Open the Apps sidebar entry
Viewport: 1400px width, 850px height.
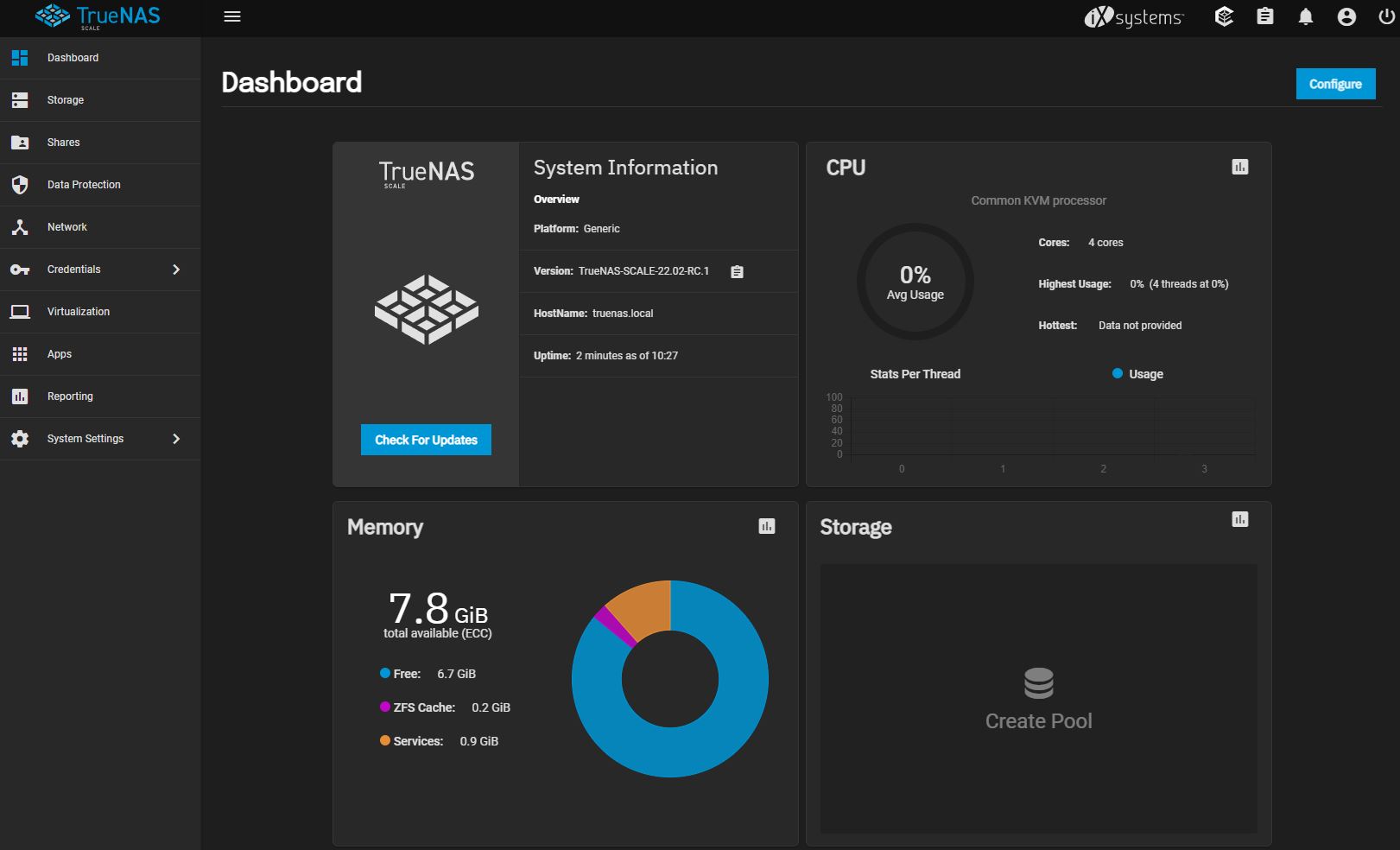(x=100, y=354)
